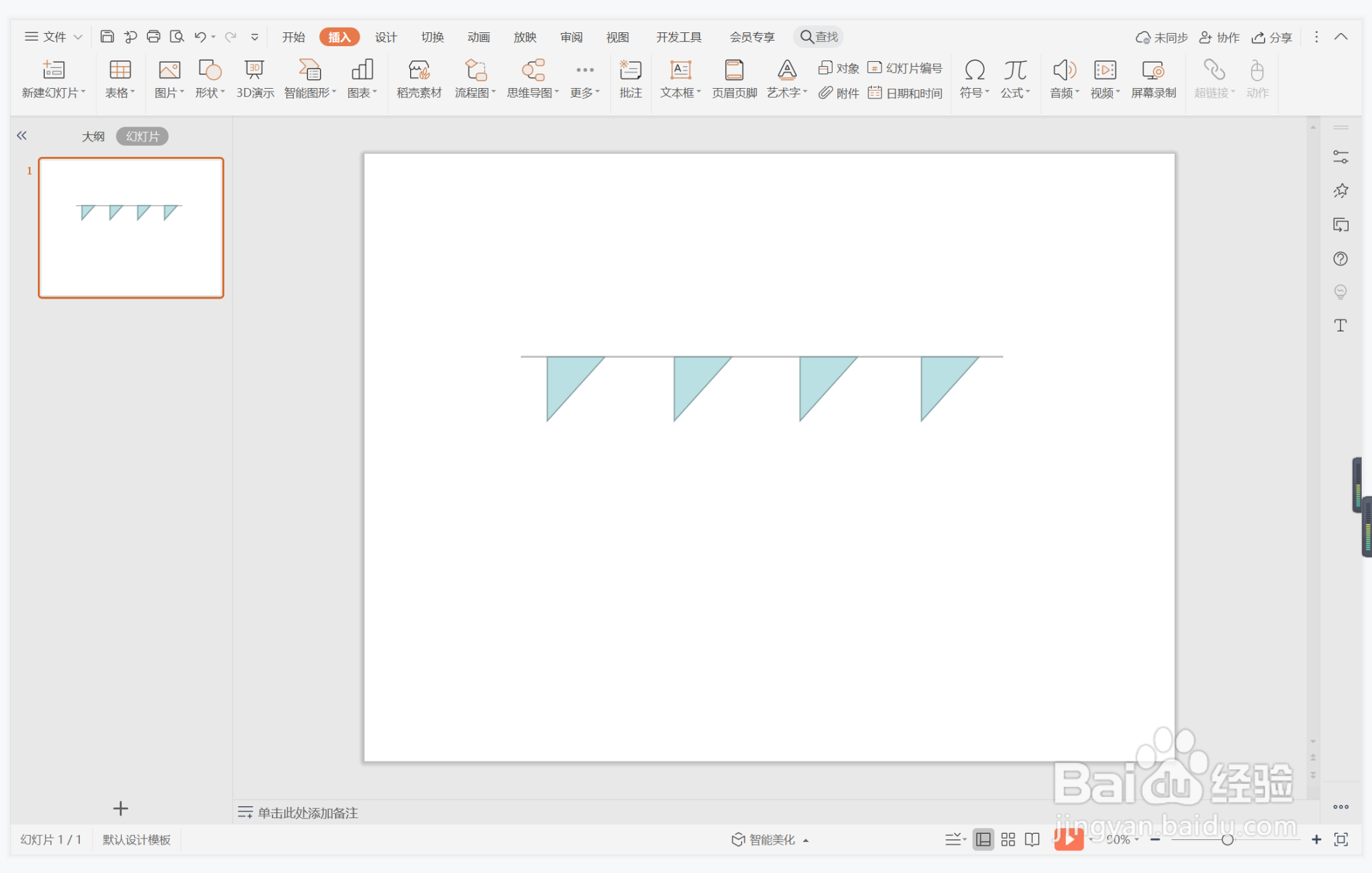This screenshot has width=1372, height=873.
Task: Click the 批注 comment icon
Action: click(x=630, y=71)
